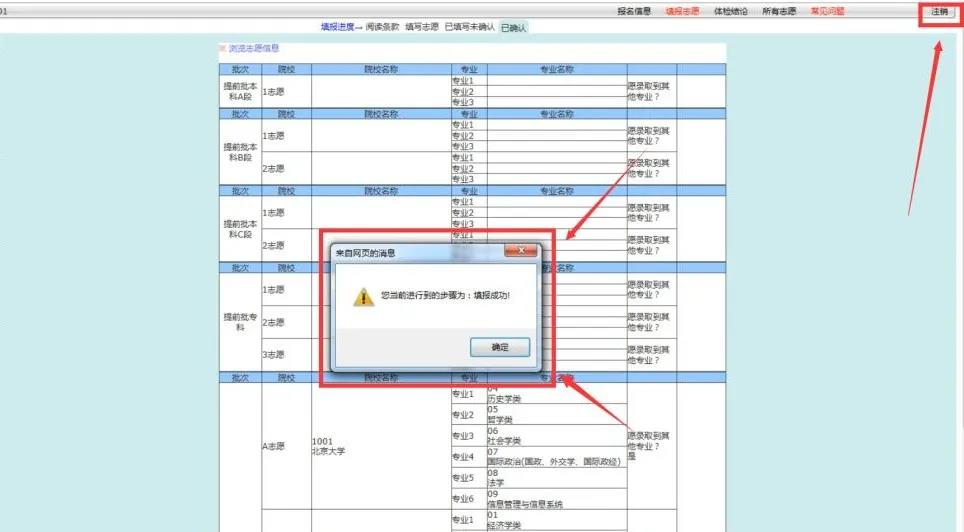Screen dimensions: 964x532
Task: Click the 注销 logout button
Action: click(939, 12)
